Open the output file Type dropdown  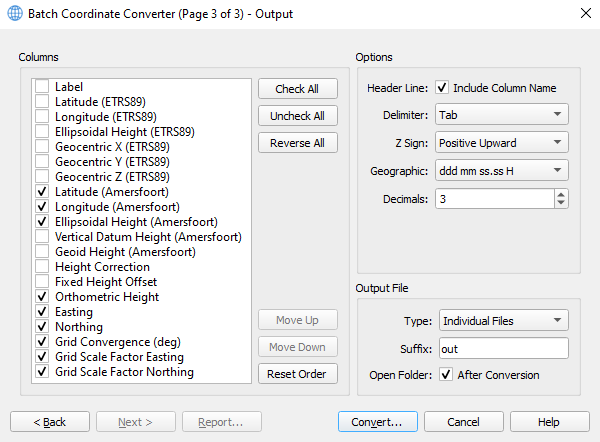pos(502,321)
